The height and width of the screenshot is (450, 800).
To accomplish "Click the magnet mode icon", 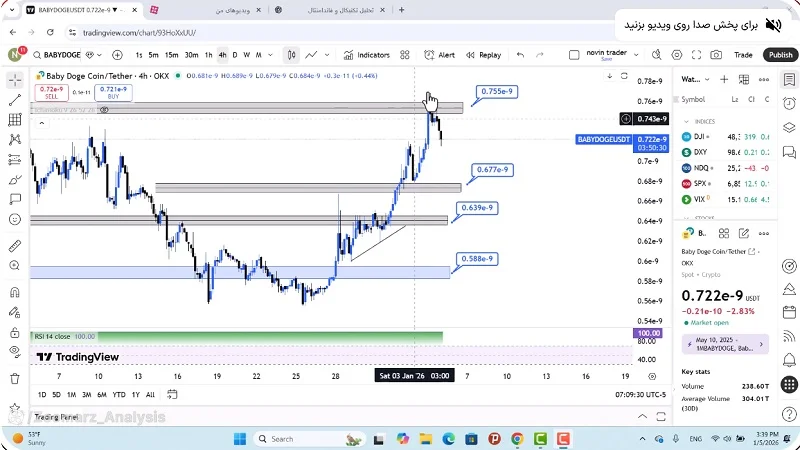I will (x=14, y=293).
